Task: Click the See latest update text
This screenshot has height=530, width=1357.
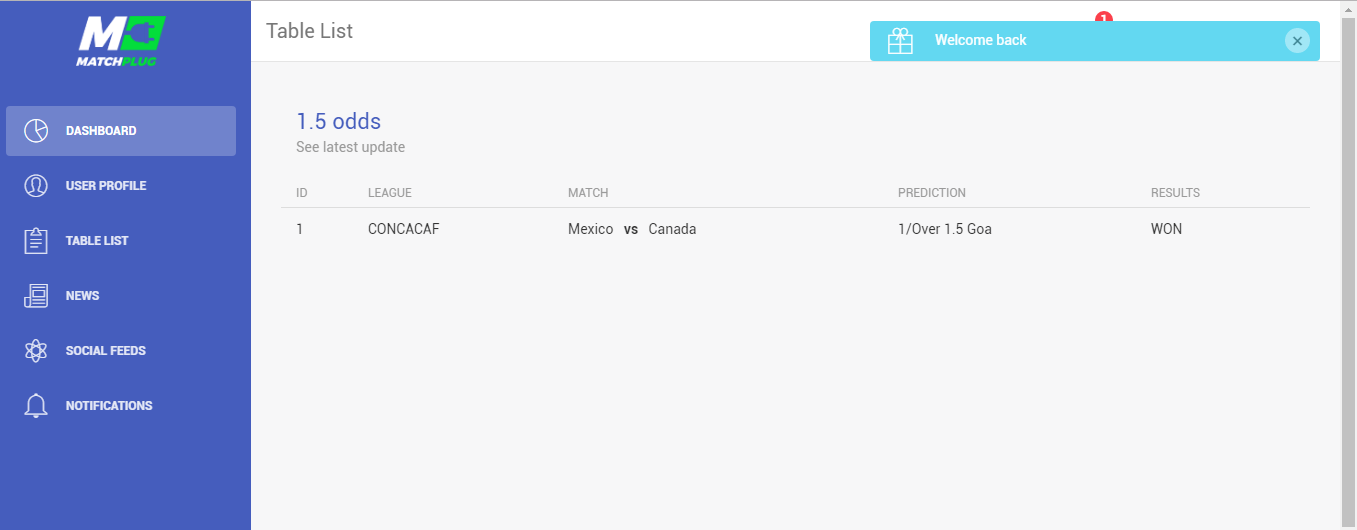Action: (350, 147)
